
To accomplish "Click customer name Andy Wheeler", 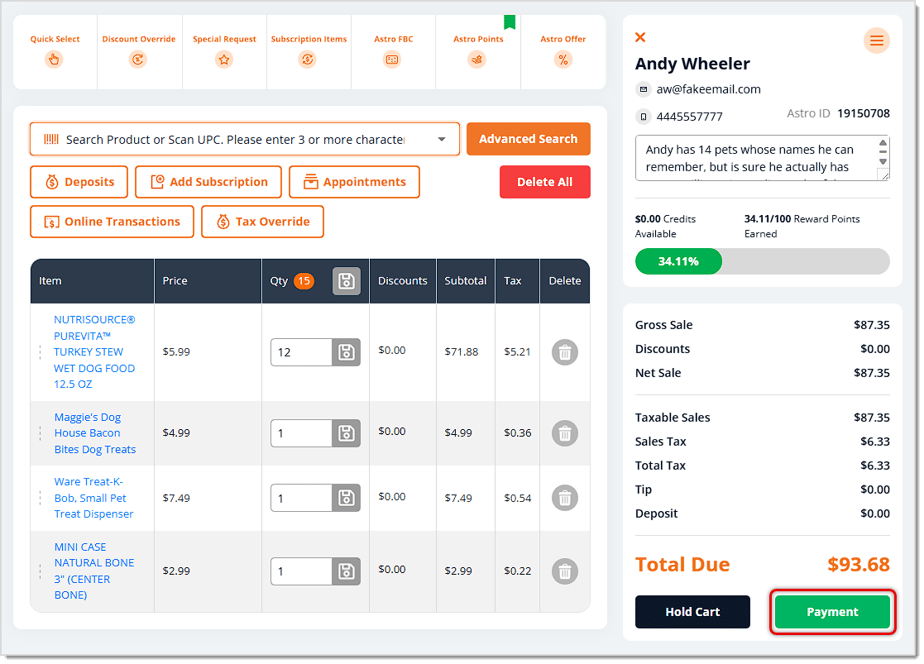I will (x=692, y=64).
